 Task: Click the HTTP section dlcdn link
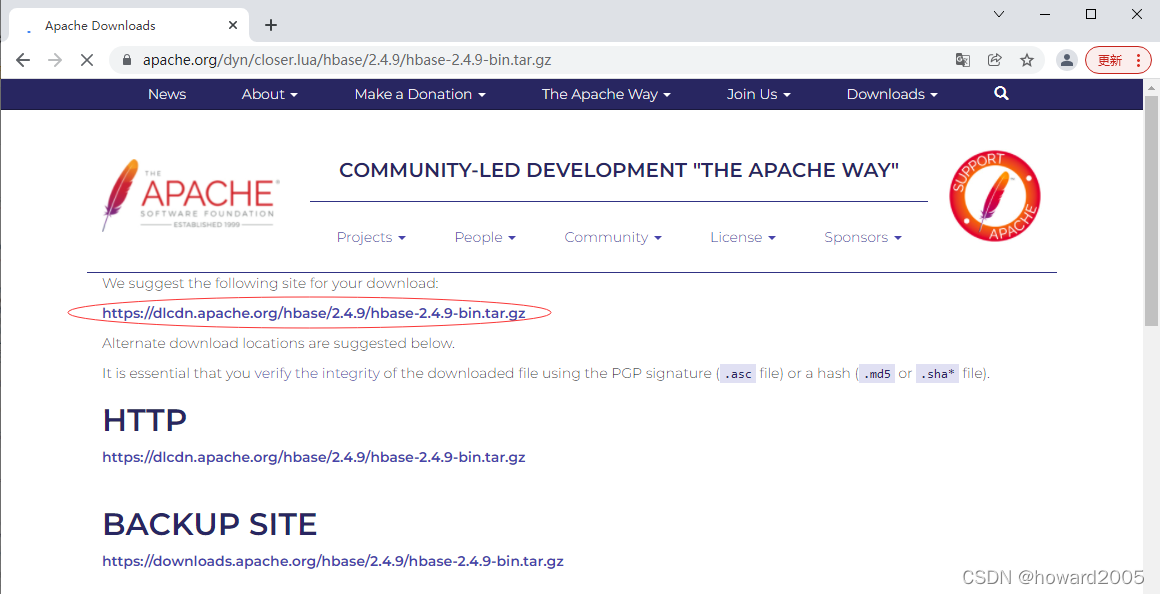coord(314,457)
